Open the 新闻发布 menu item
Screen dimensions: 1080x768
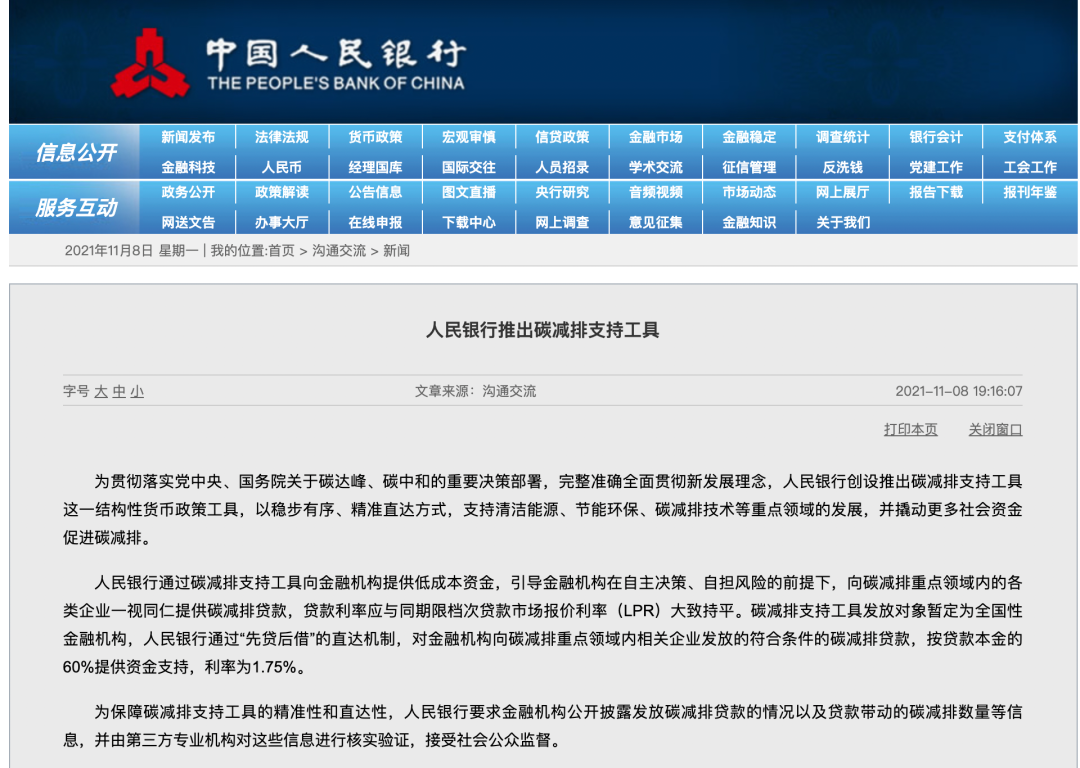click(x=188, y=137)
